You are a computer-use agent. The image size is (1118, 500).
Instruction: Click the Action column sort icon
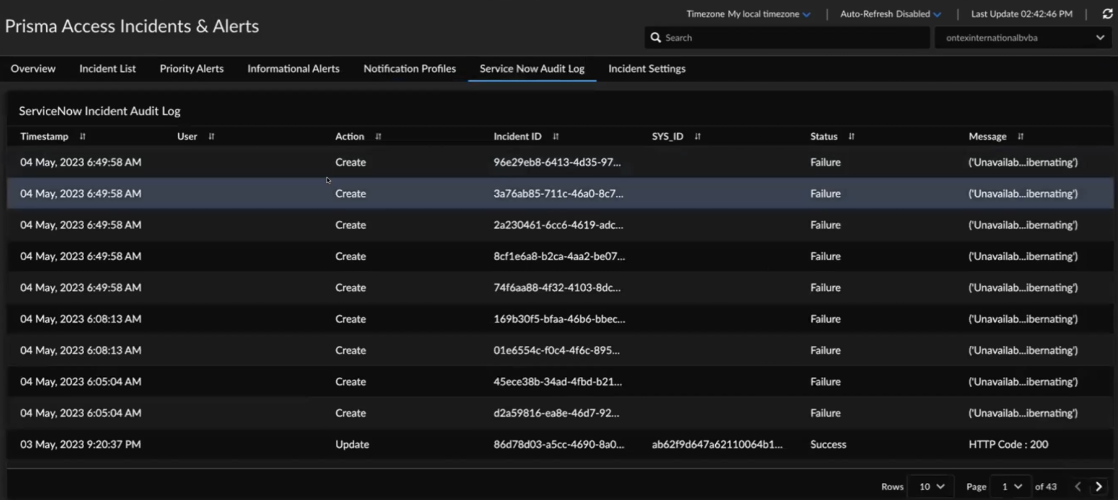tap(378, 137)
